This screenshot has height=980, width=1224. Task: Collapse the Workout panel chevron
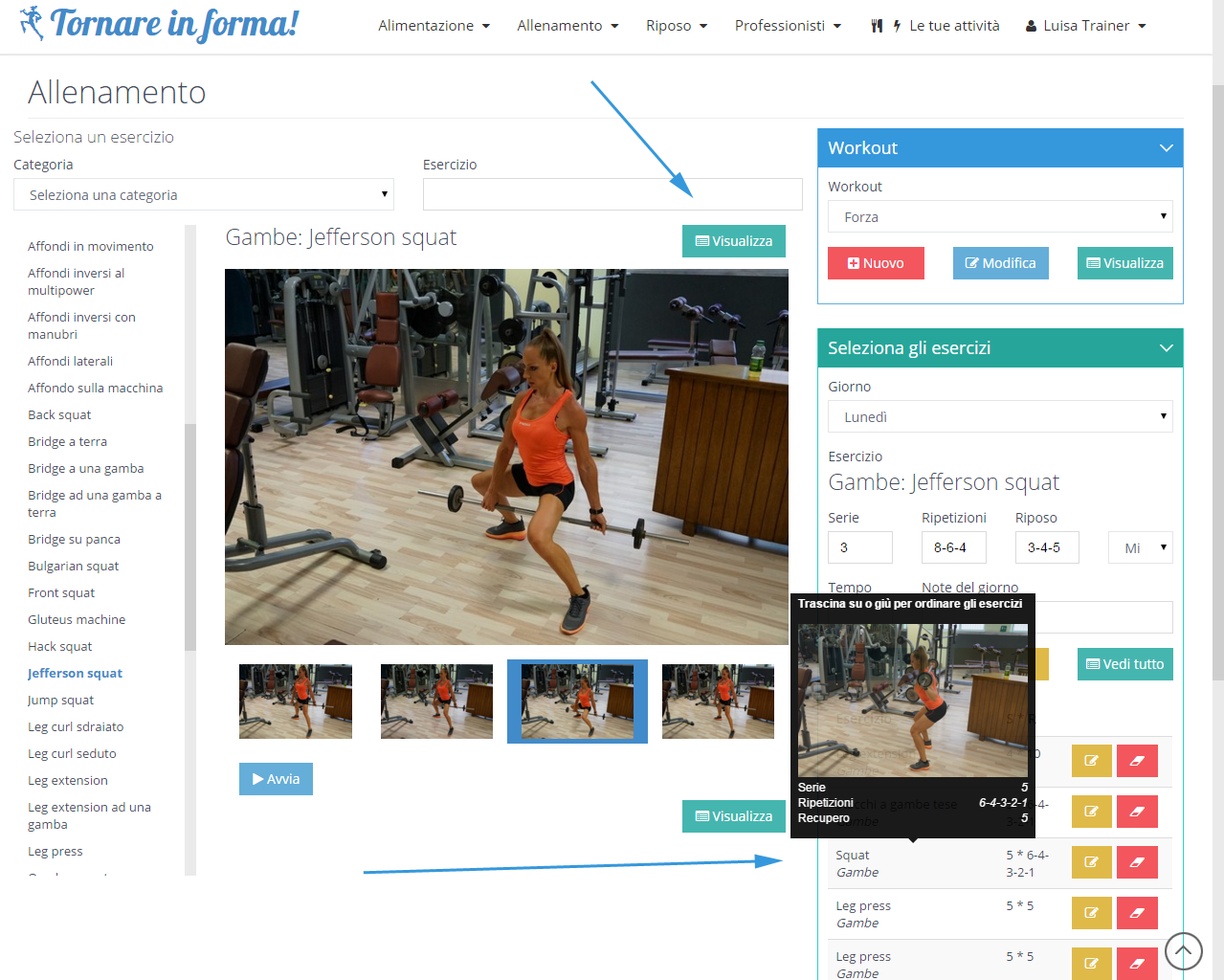(1166, 148)
